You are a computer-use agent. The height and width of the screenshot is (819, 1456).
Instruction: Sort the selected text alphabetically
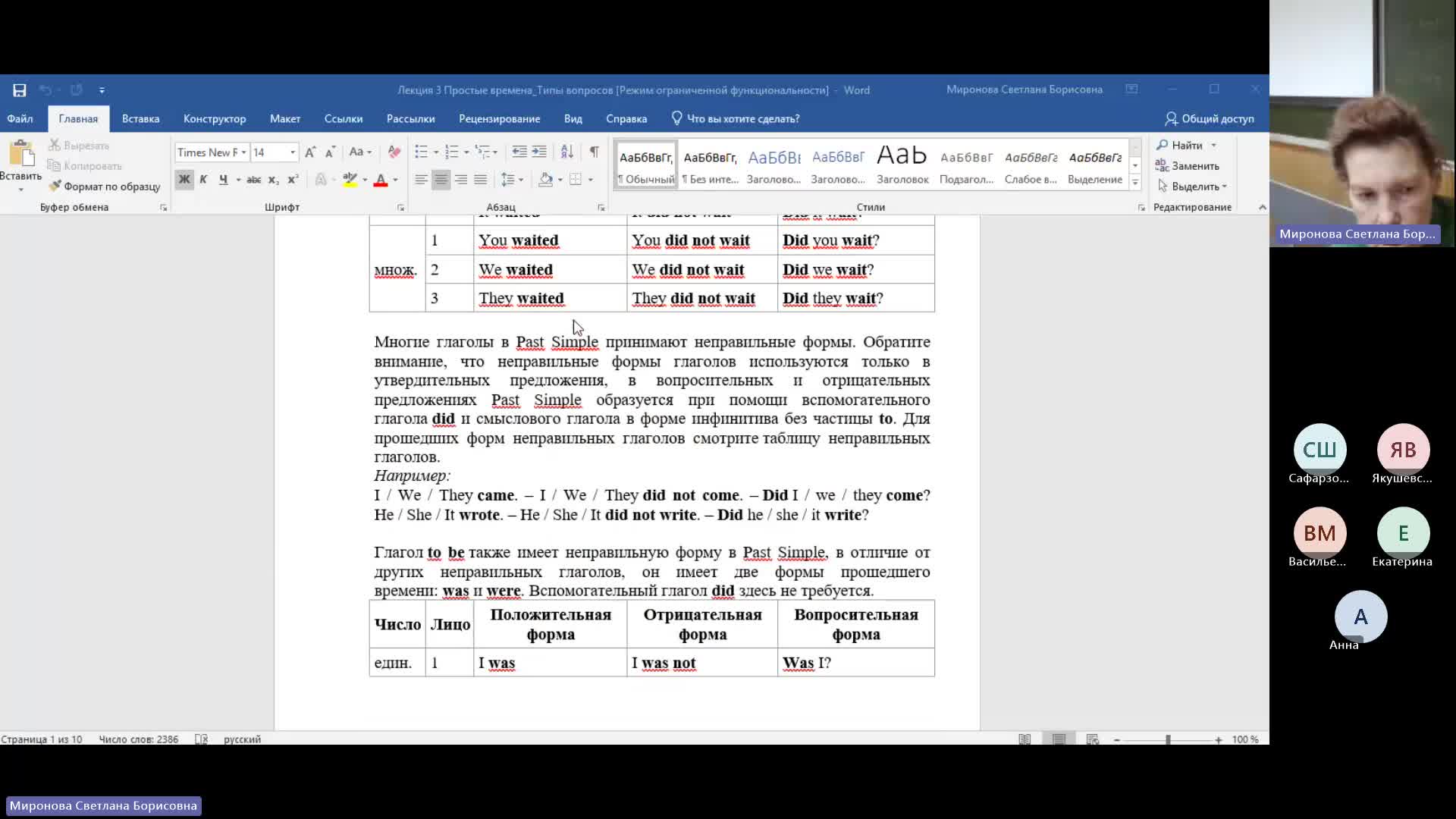point(567,152)
